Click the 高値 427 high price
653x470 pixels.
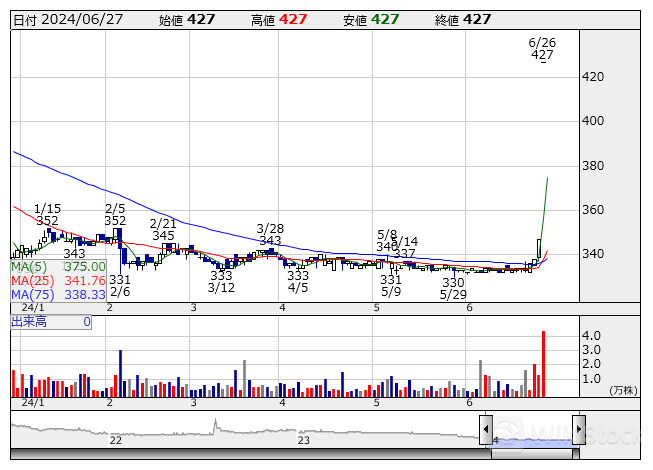(x=278, y=20)
